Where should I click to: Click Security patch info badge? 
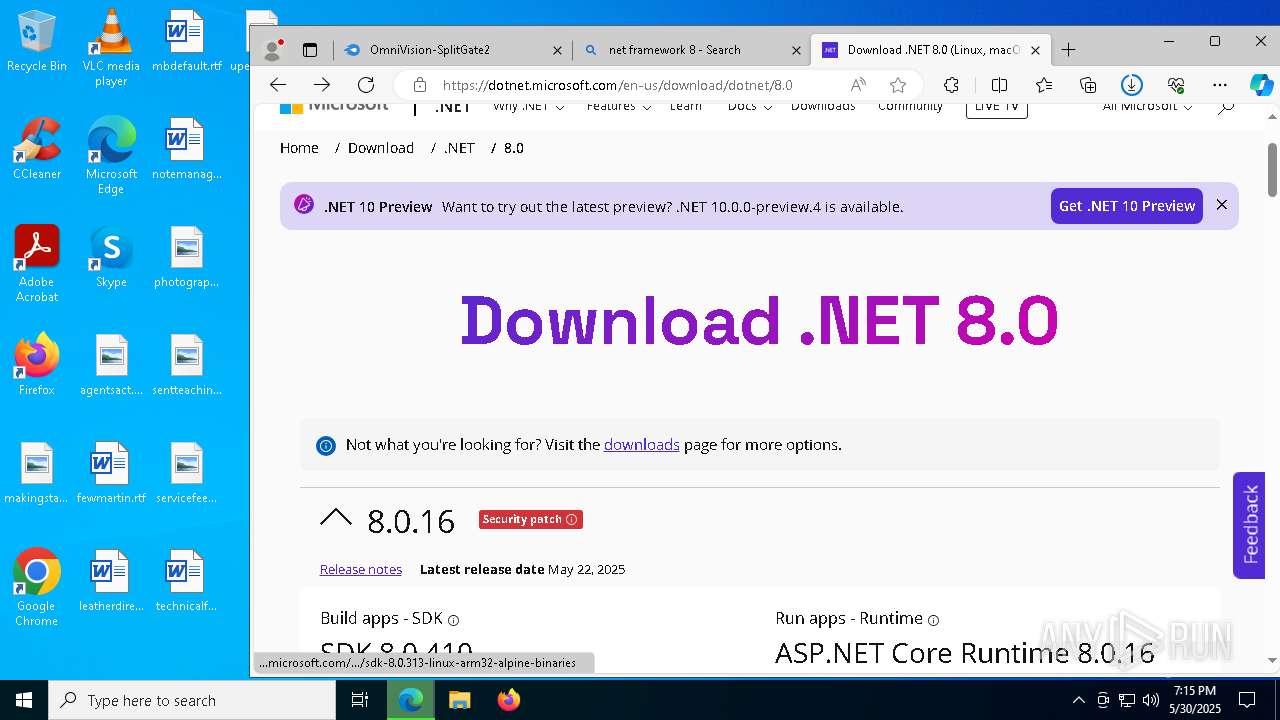pyautogui.click(x=530, y=519)
